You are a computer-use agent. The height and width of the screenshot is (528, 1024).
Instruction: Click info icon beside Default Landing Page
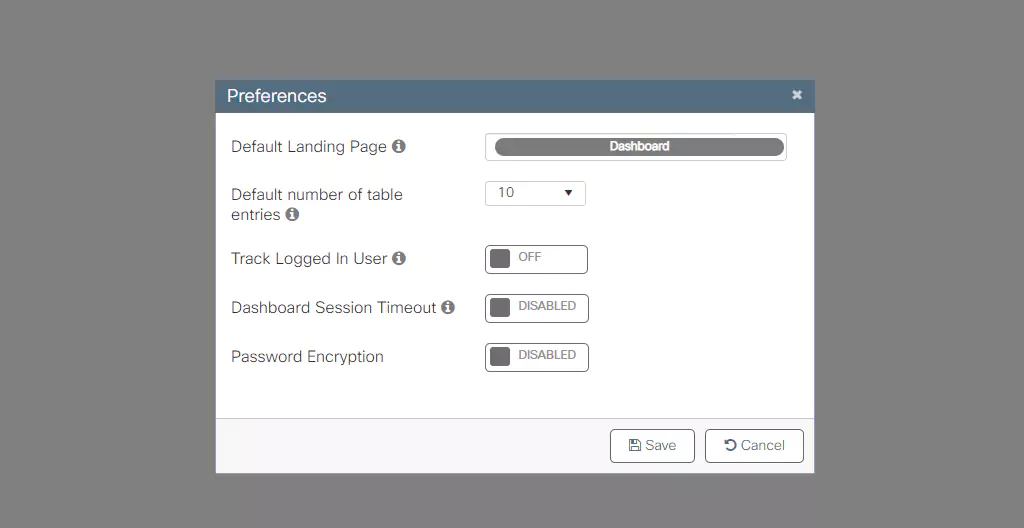[x=399, y=146]
